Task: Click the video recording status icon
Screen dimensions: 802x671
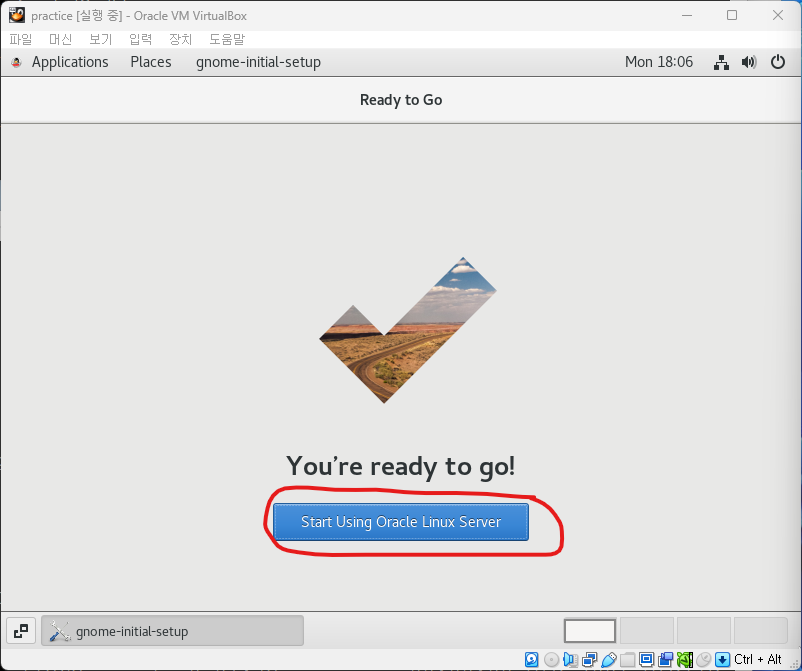Action: (665, 659)
